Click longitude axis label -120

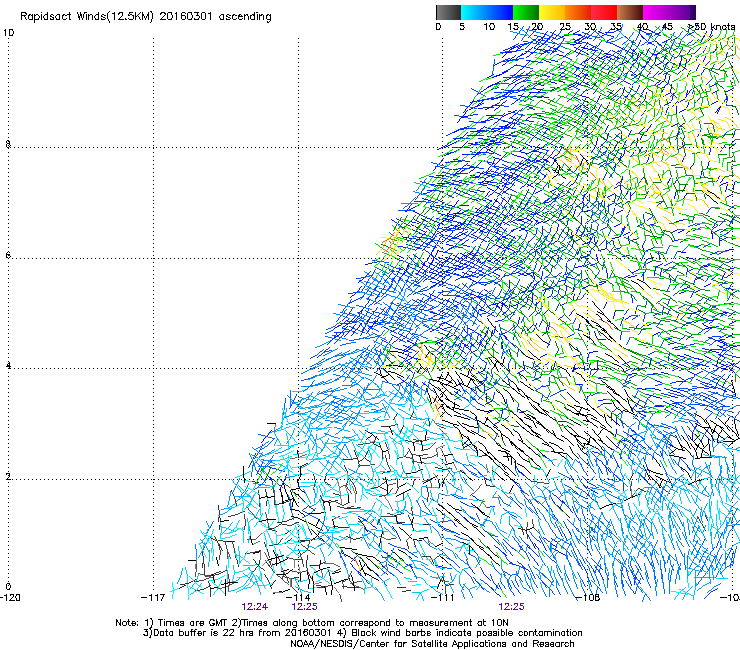coord(10,598)
